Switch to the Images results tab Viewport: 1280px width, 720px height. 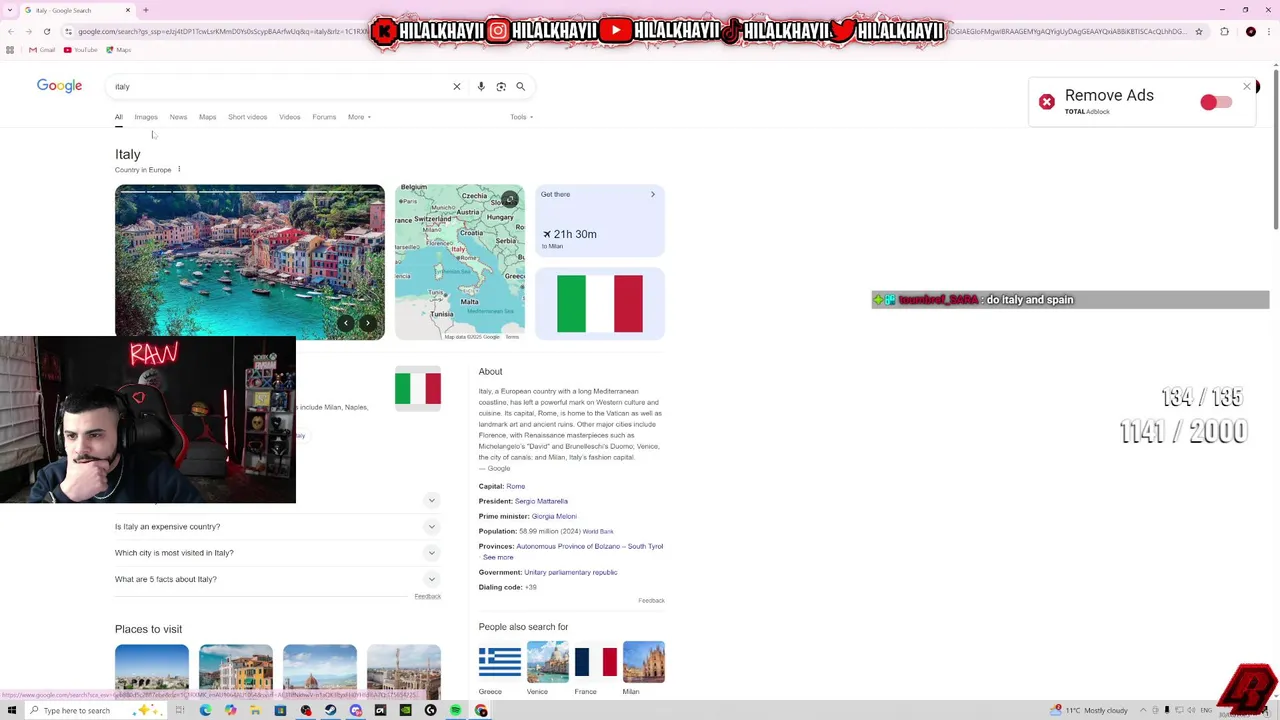coord(146,117)
